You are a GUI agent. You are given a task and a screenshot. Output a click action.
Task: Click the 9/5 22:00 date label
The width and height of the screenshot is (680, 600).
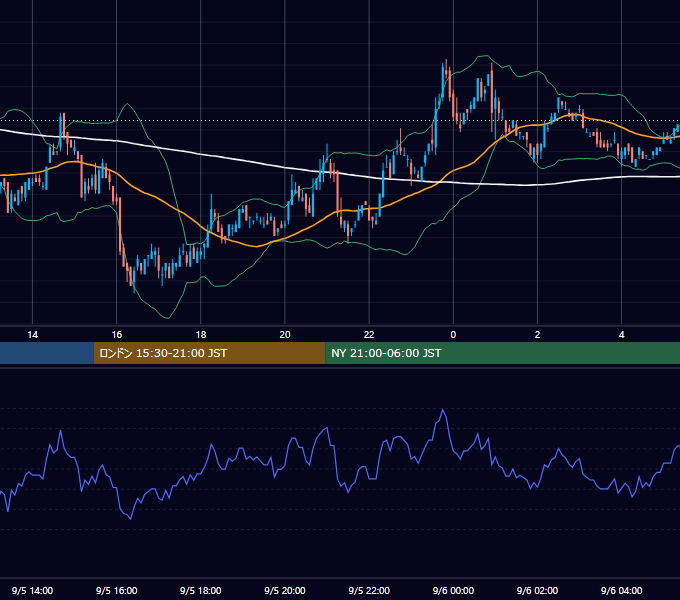369,590
